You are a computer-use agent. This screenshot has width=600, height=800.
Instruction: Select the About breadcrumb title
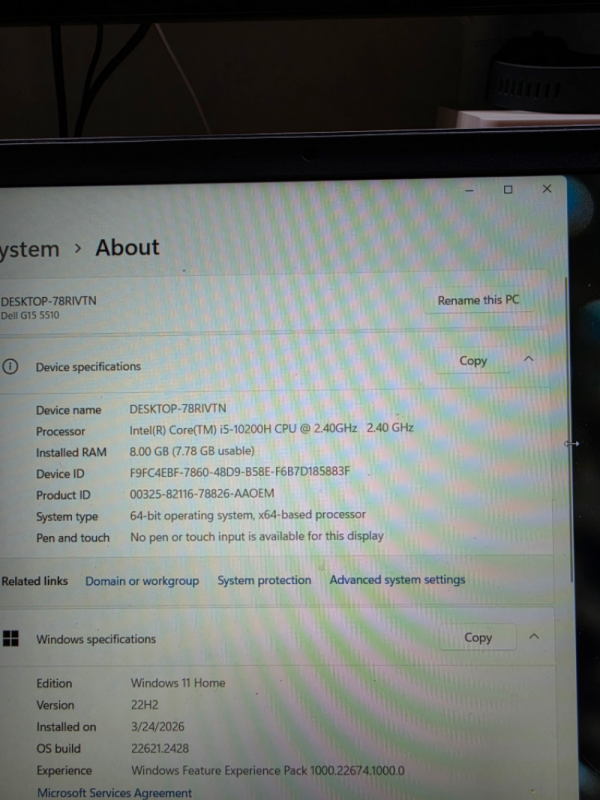coord(127,248)
